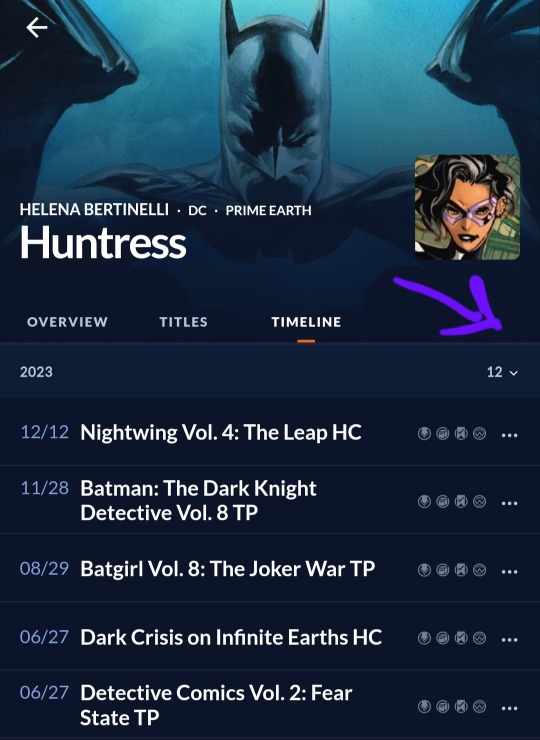The width and height of the screenshot is (540, 740).
Task: Go back using the arrow icon
Action: 37,27
